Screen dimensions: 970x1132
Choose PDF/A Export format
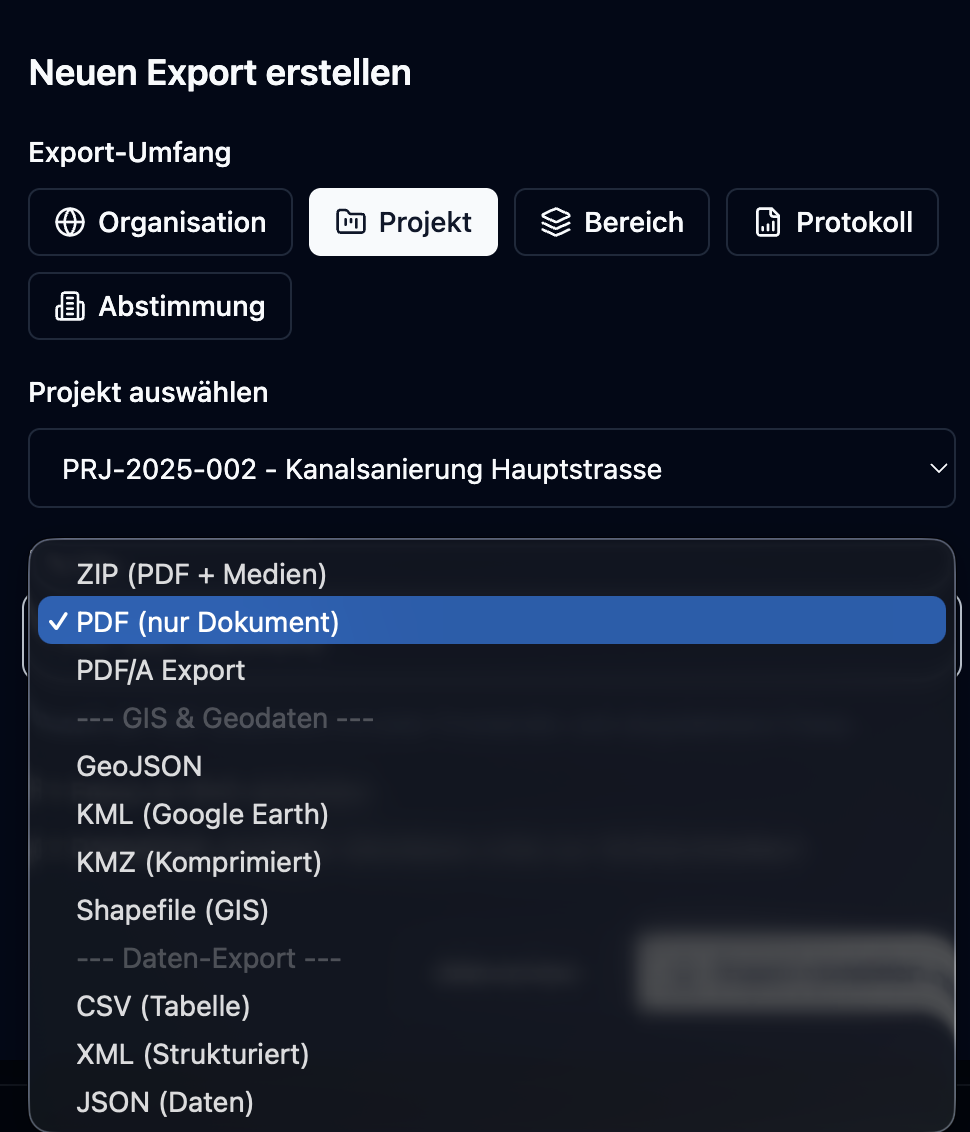(160, 670)
